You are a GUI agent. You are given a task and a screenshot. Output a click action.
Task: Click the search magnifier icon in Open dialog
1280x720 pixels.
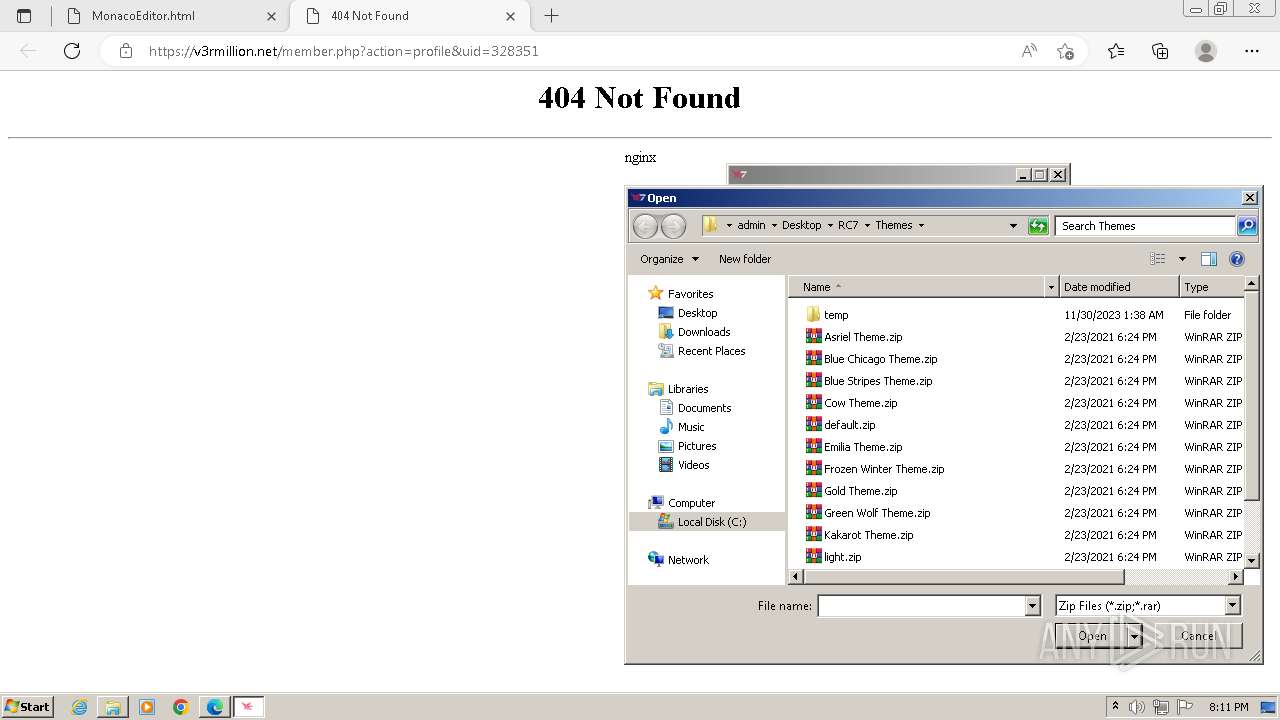tap(1247, 226)
